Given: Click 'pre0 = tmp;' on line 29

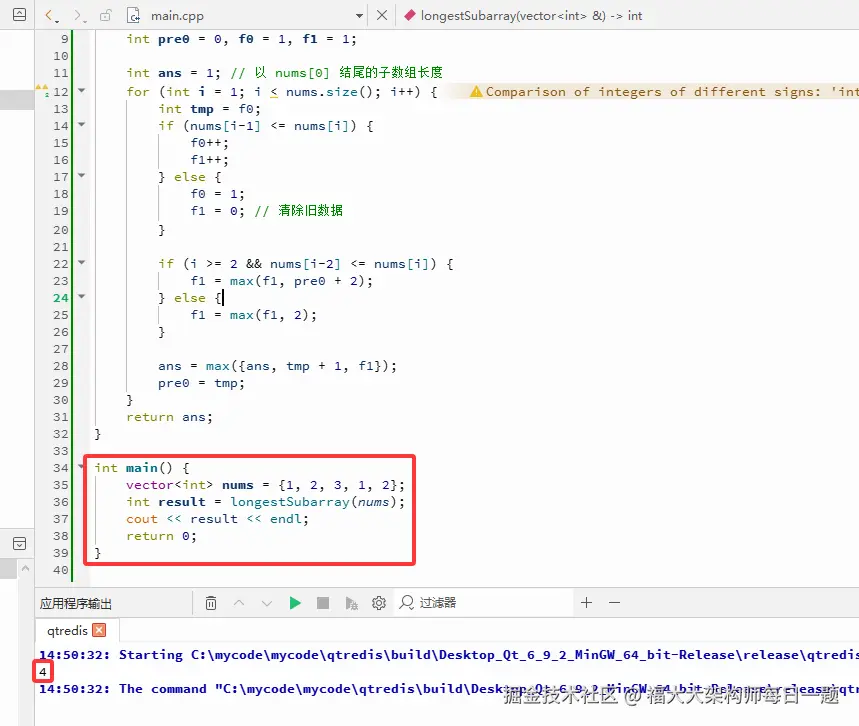Looking at the screenshot, I should pyautogui.click(x=202, y=383).
